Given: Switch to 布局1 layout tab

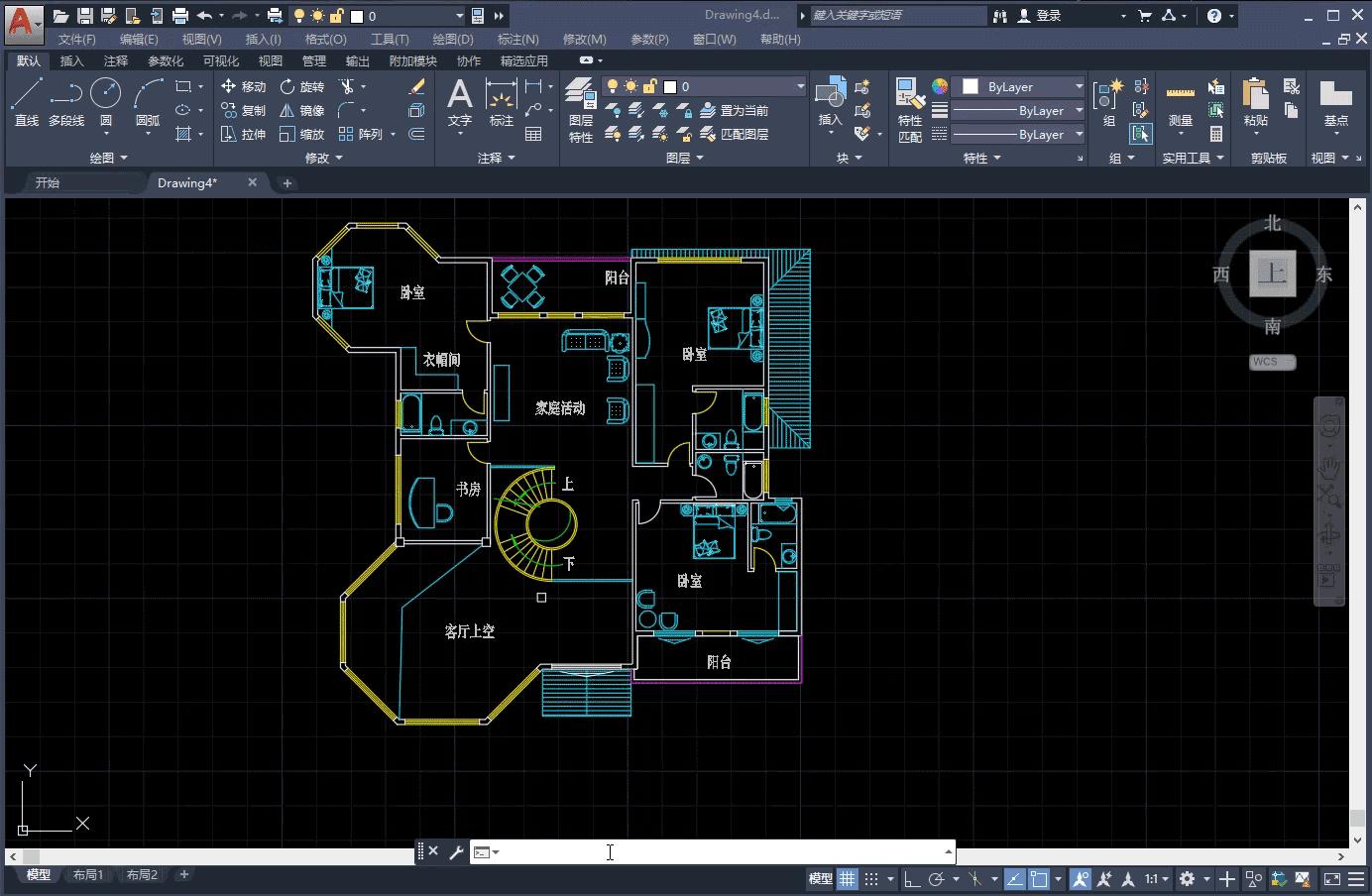Looking at the screenshot, I should (x=88, y=874).
